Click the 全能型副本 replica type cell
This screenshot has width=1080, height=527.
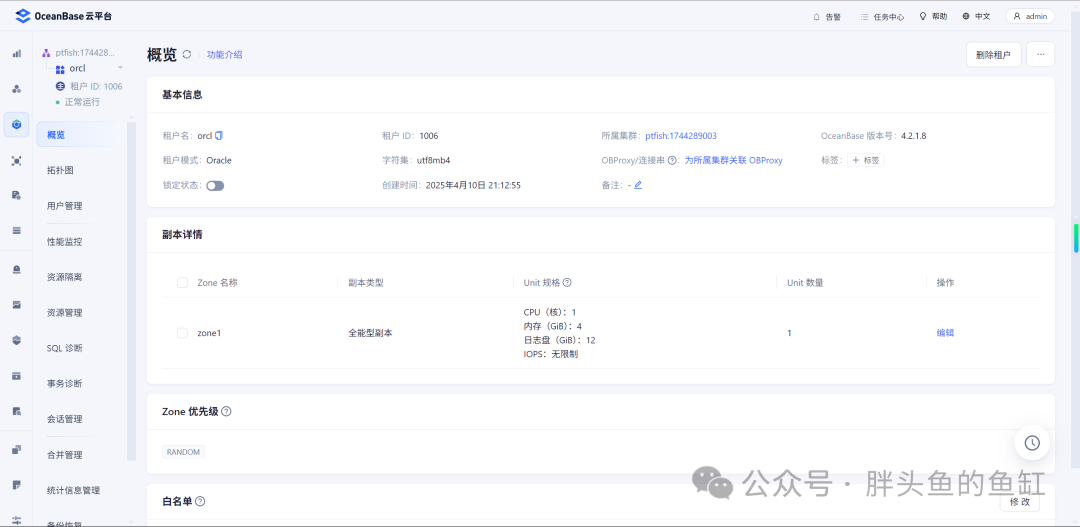[371, 333]
